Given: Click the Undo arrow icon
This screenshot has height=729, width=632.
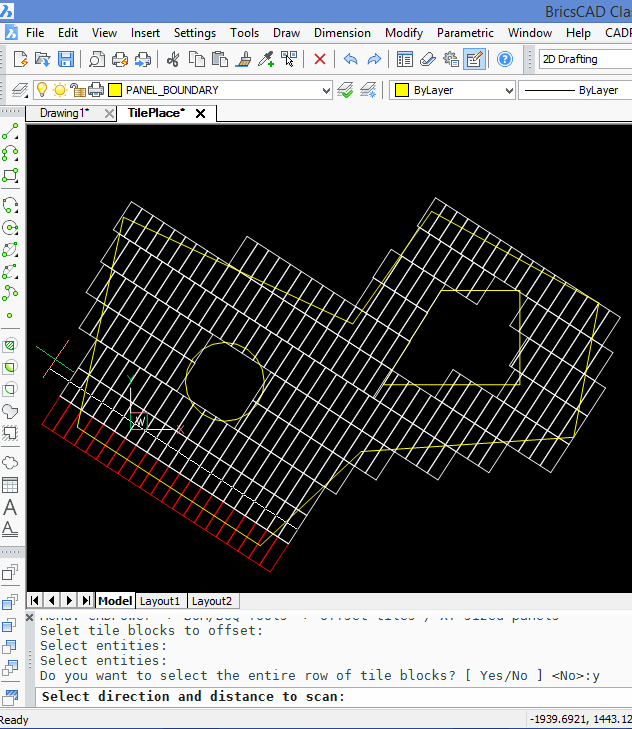Looking at the screenshot, I should (350, 59).
